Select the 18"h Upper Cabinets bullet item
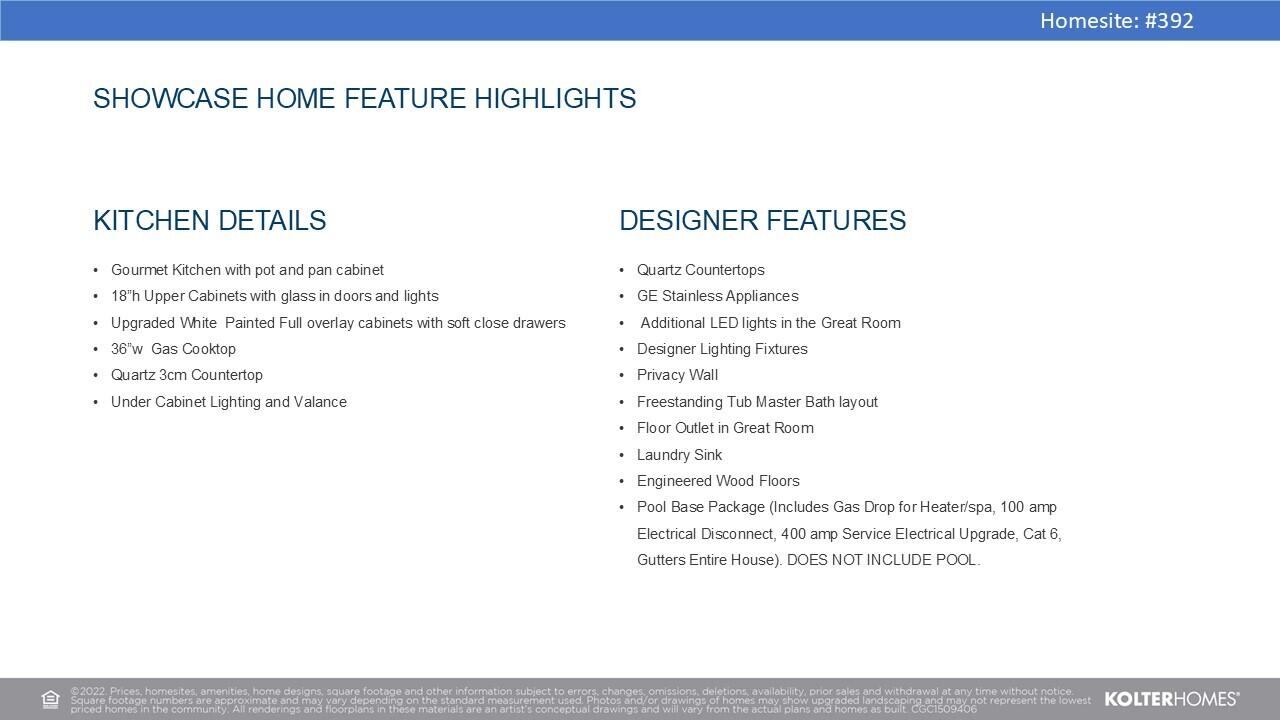 [x=275, y=295]
